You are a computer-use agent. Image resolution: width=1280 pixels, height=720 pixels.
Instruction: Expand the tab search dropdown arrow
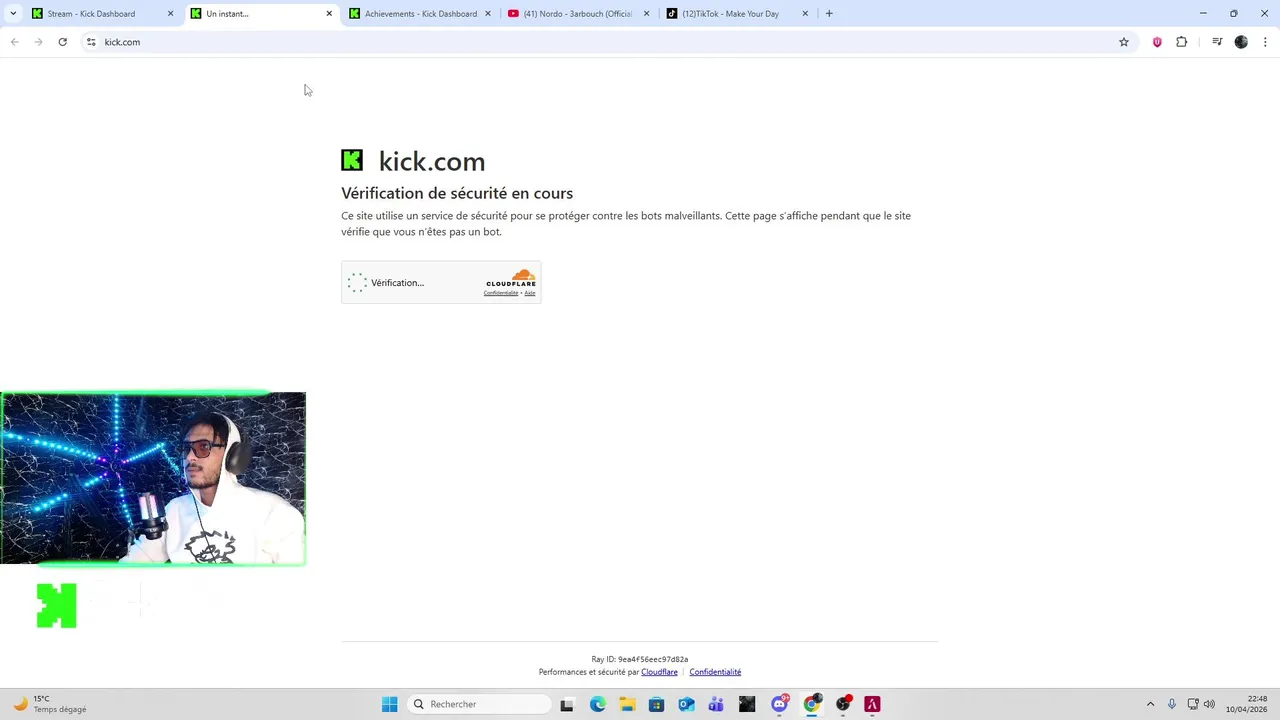(x=13, y=14)
